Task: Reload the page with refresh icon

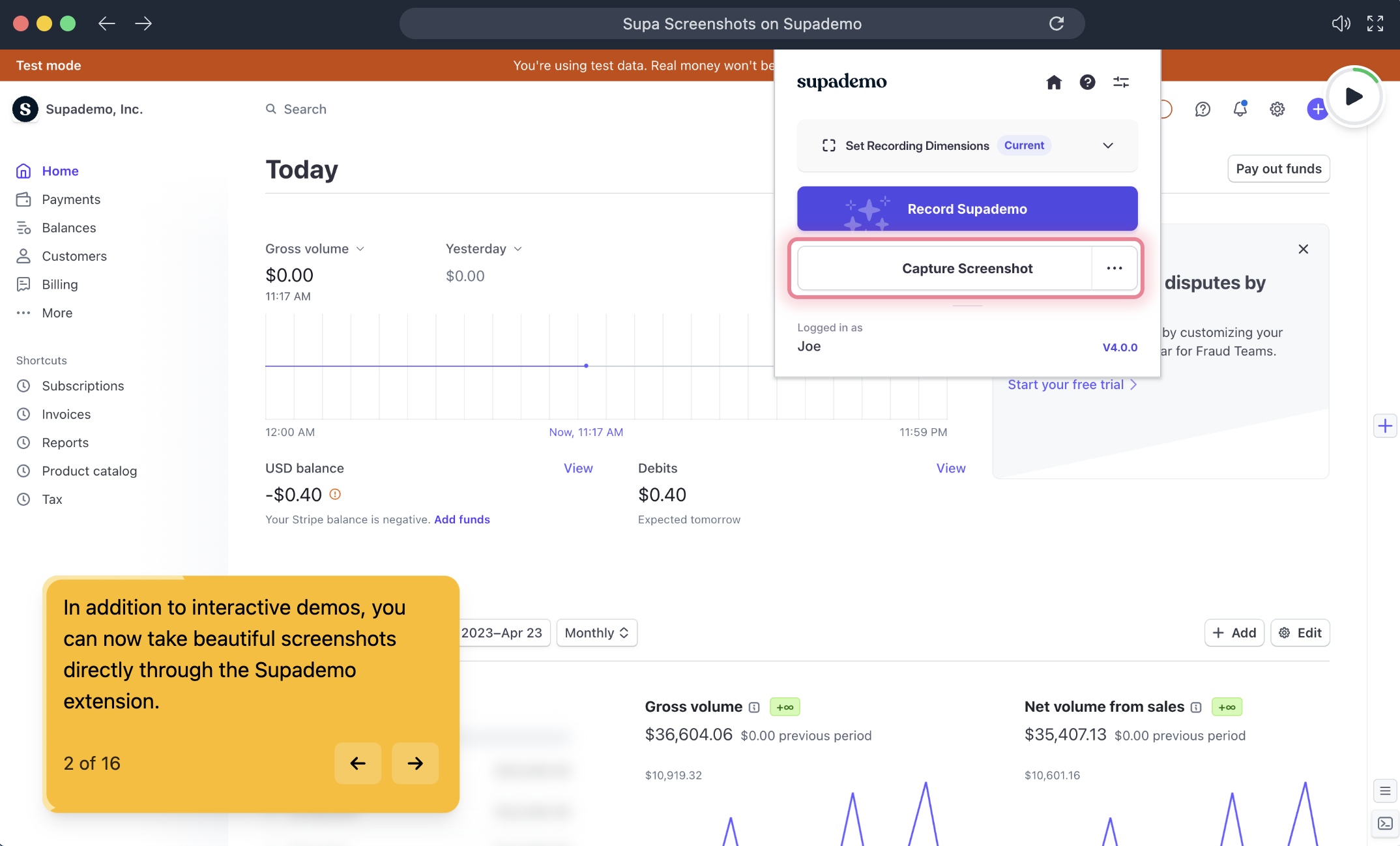Action: point(1057,23)
